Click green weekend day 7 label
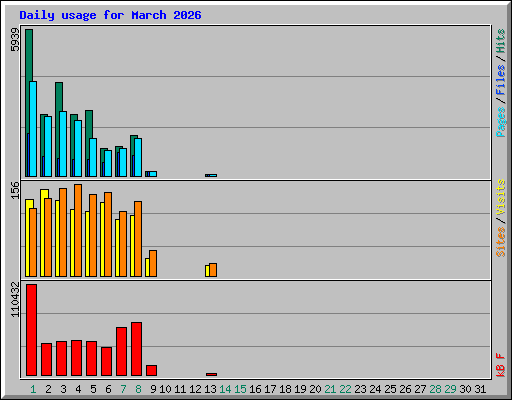Viewport: 512px width, 400px height. coord(123,389)
